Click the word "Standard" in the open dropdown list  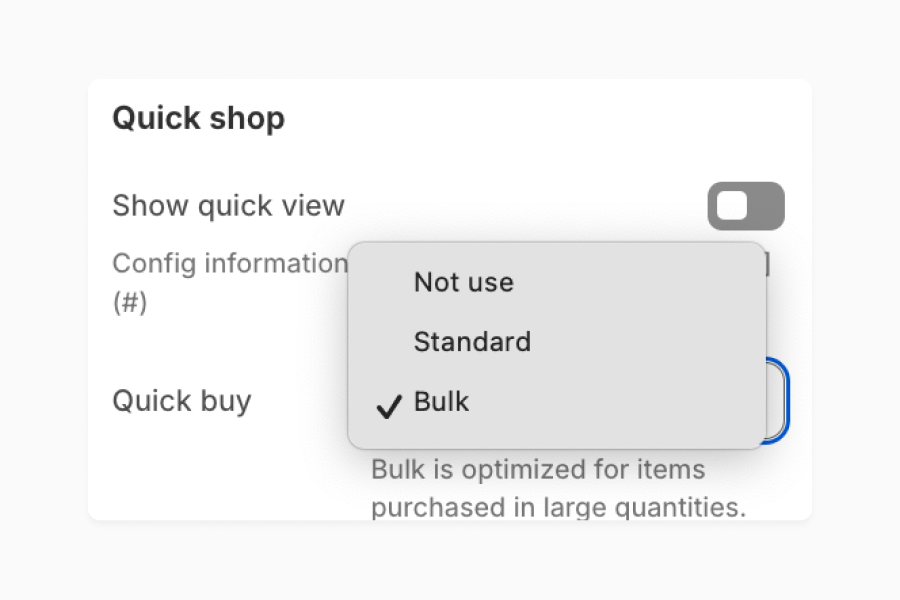[x=472, y=342]
